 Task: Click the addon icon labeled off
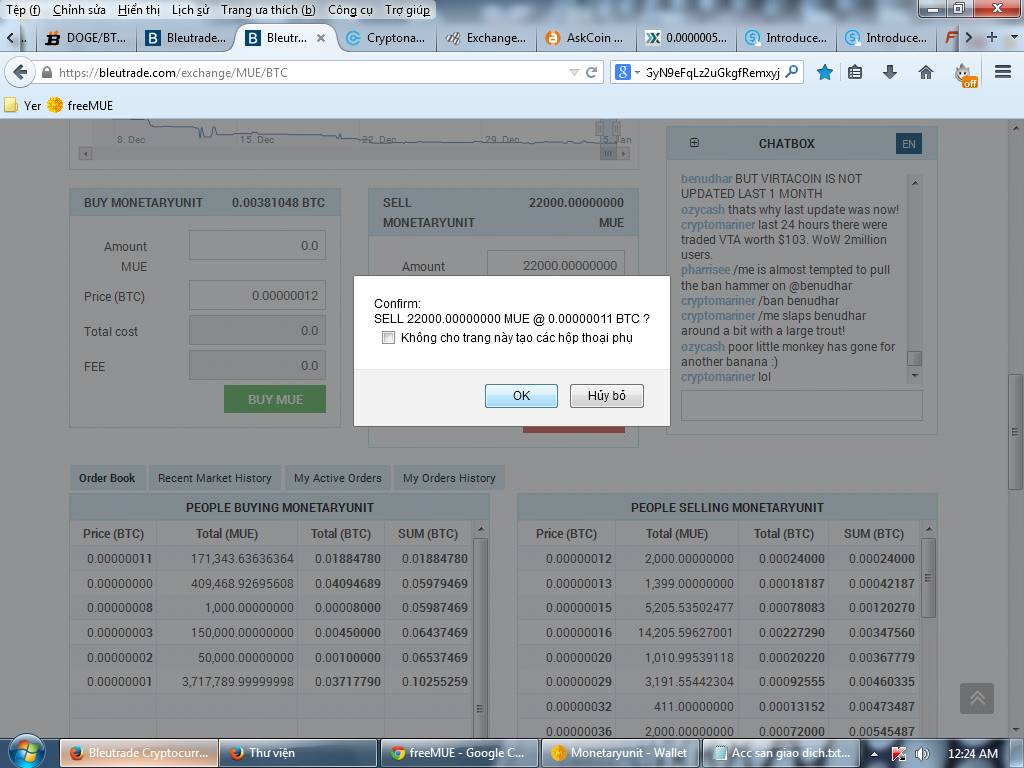click(x=965, y=74)
